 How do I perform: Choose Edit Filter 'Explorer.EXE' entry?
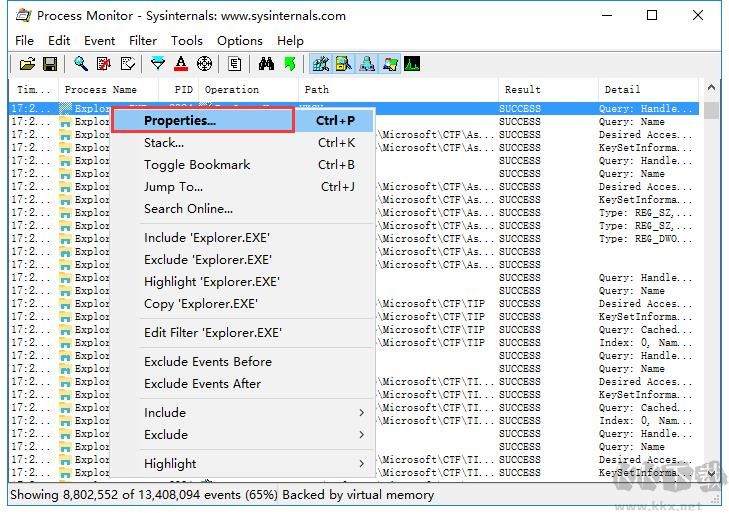click(242, 333)
